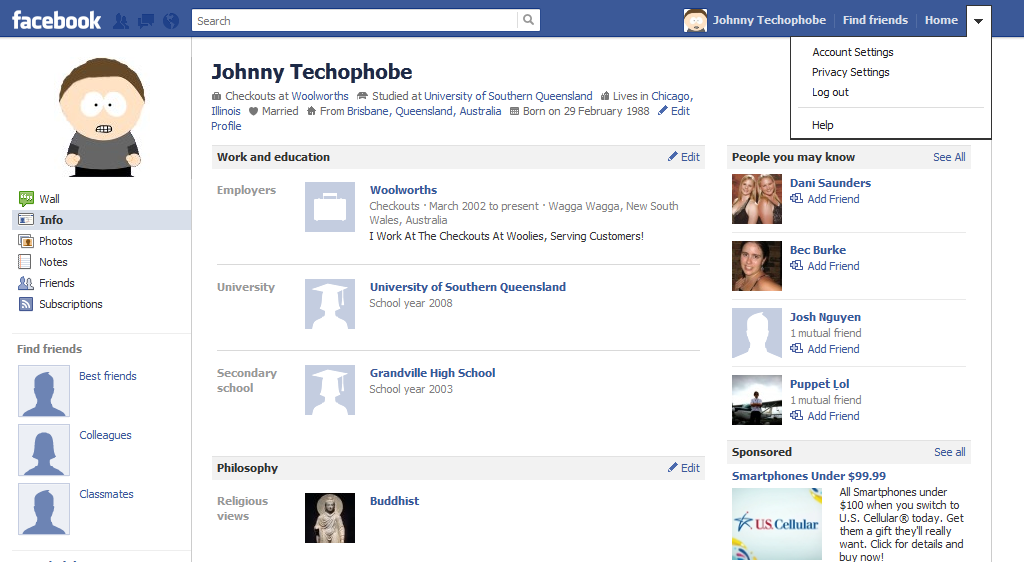The image size is (1024, 562).
Task: Open Privacy Settings from dropdown menu
Action: 850,72
